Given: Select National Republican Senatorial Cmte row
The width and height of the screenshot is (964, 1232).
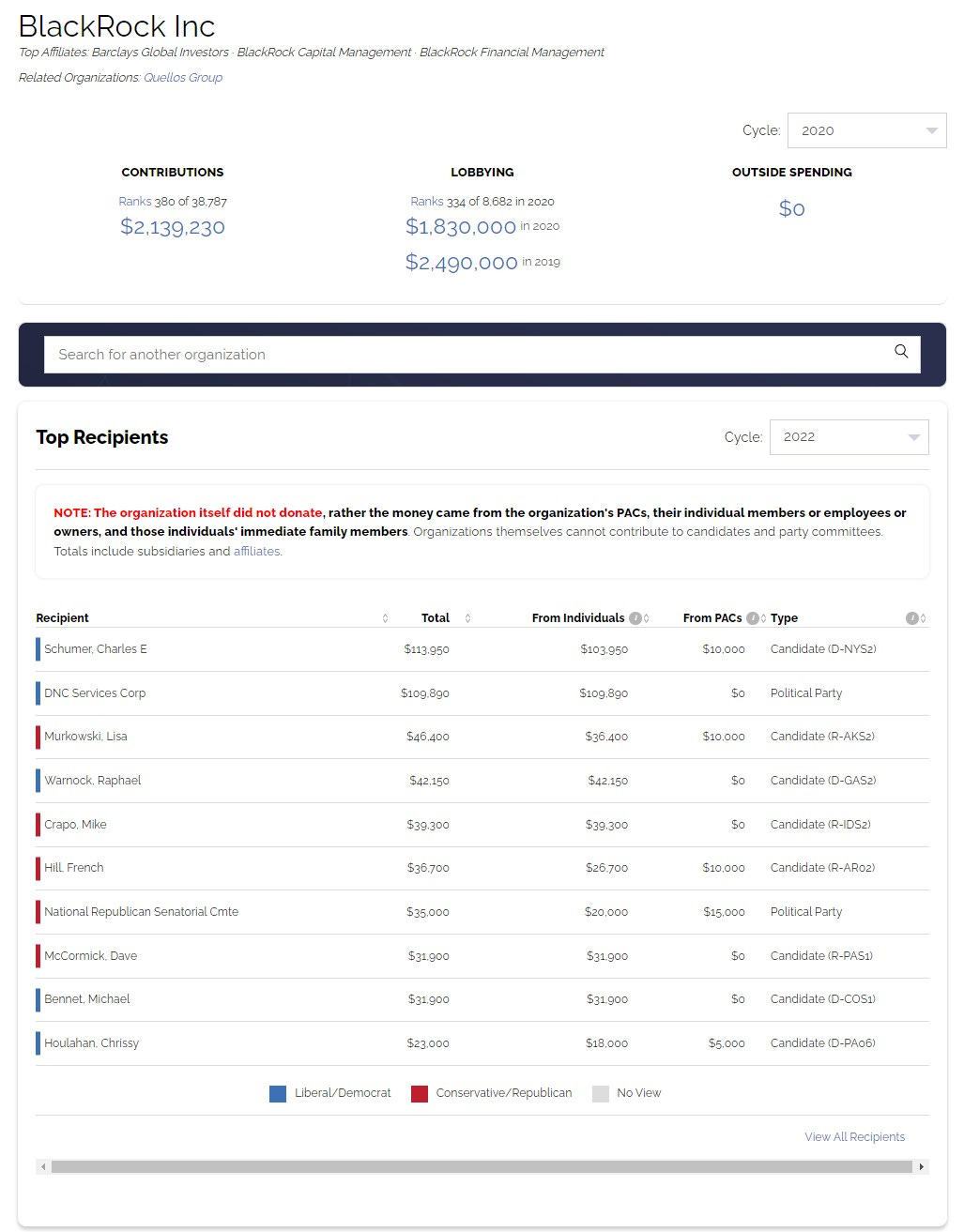Looking at the screenshot, I should click(141, 912).
